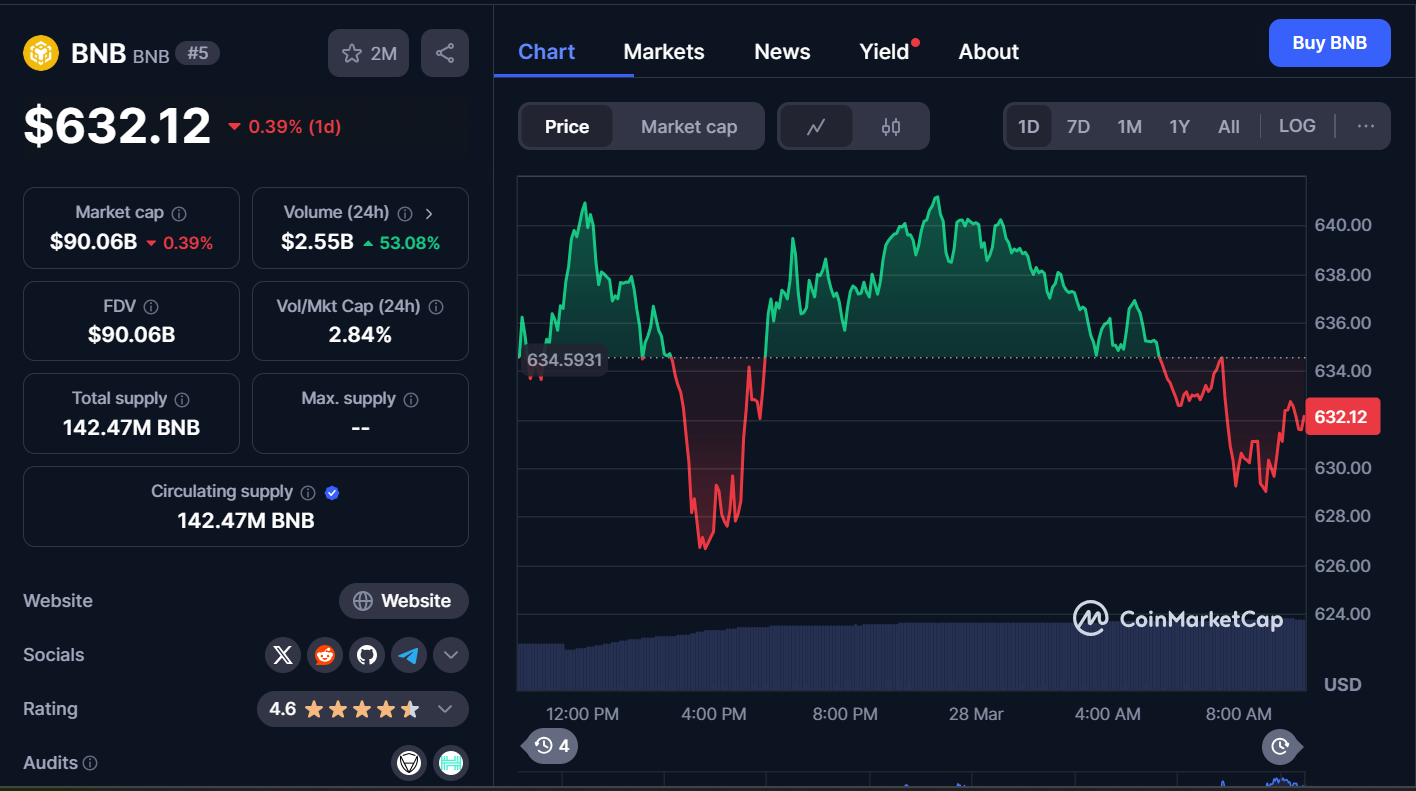Click the history events badge showing 4
Viewport: 1416px width, 791px height.
click(x=551, y=746)
